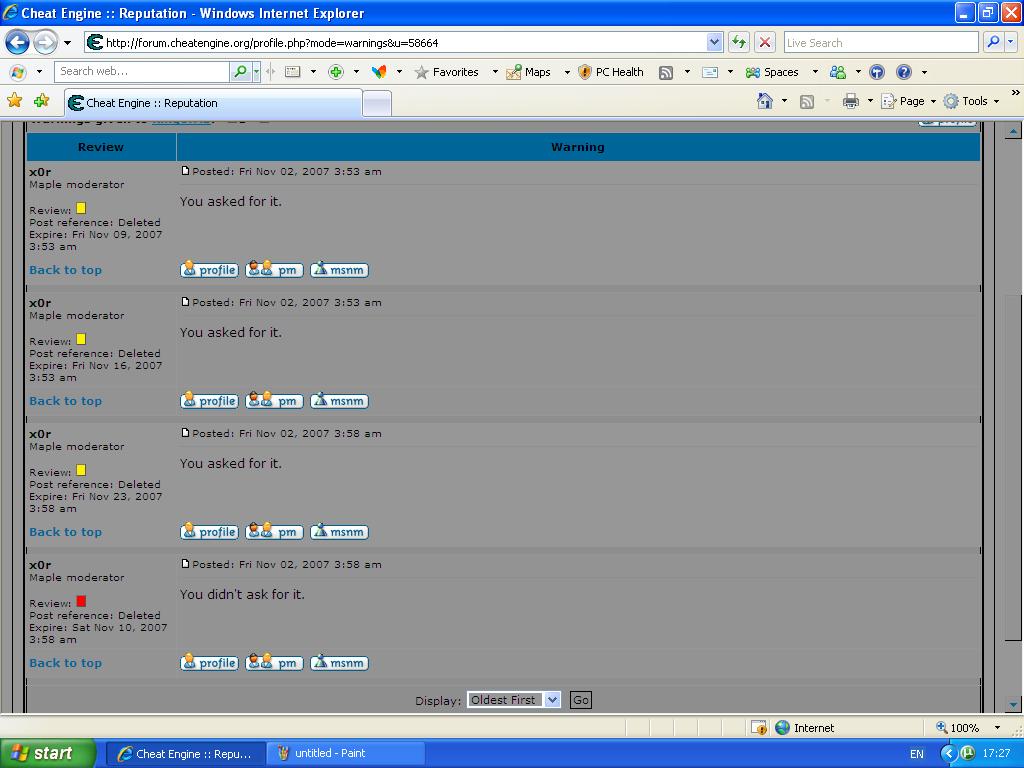Click the first Back to top link

coord(65,270)
